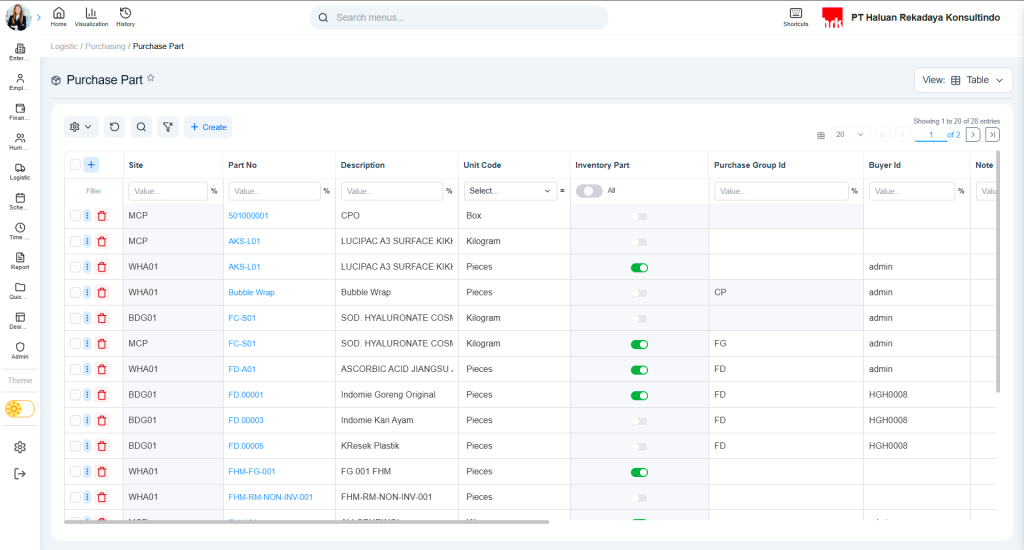
Task: Mark Purchase Part as favorite star
Action: (151, 78)
